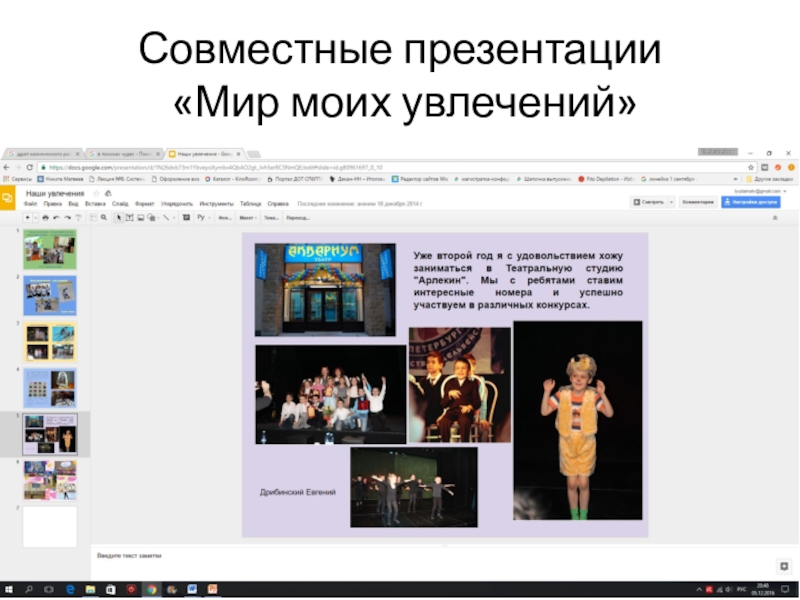The height and width of the screenshot is (600, 800).
Task: Open the Формат menu
Action: tap(144, 203)
